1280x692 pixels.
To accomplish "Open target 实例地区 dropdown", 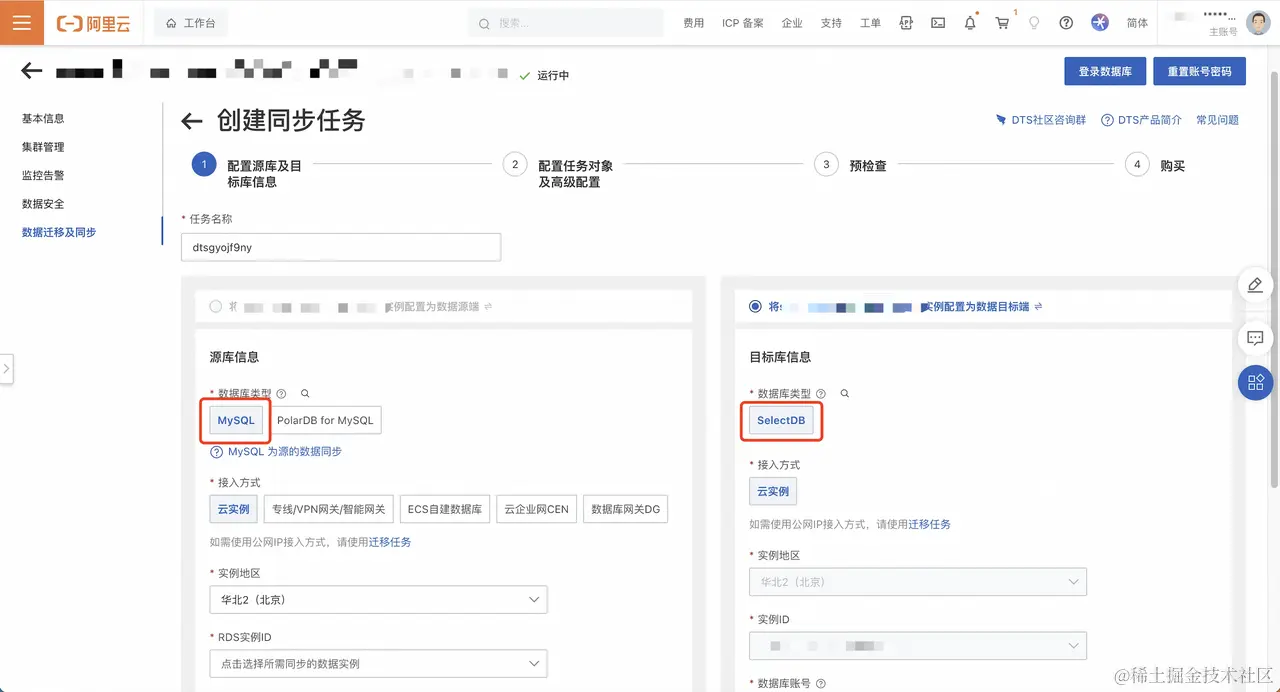I will click(917, 581).
